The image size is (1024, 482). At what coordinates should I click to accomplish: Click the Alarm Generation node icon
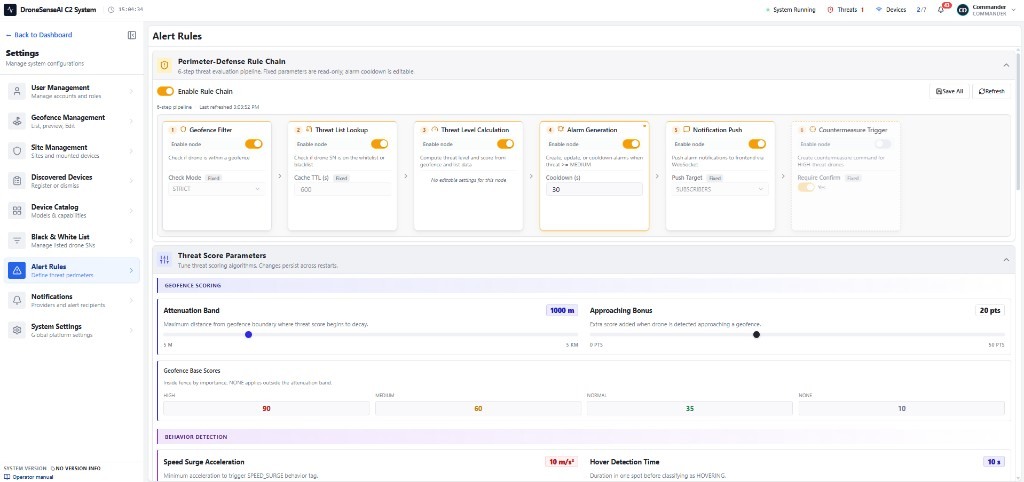pos(560,130)
